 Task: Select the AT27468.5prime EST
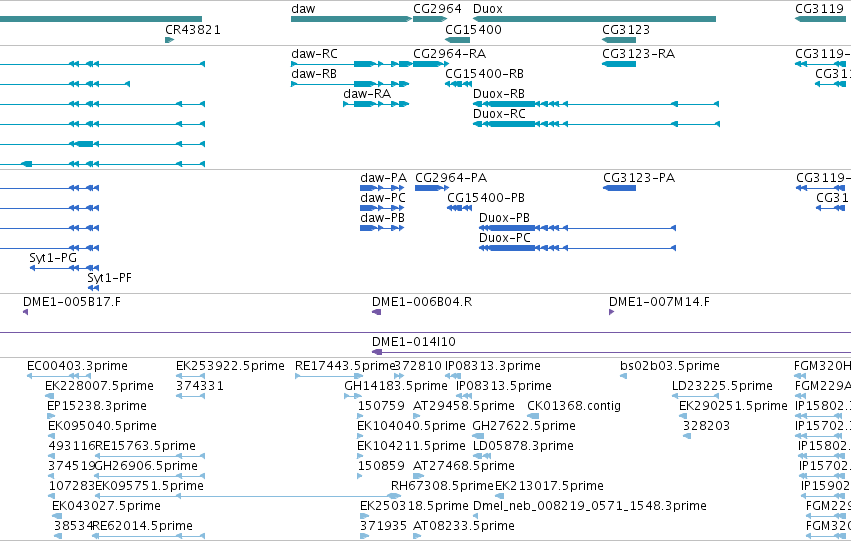418,476
